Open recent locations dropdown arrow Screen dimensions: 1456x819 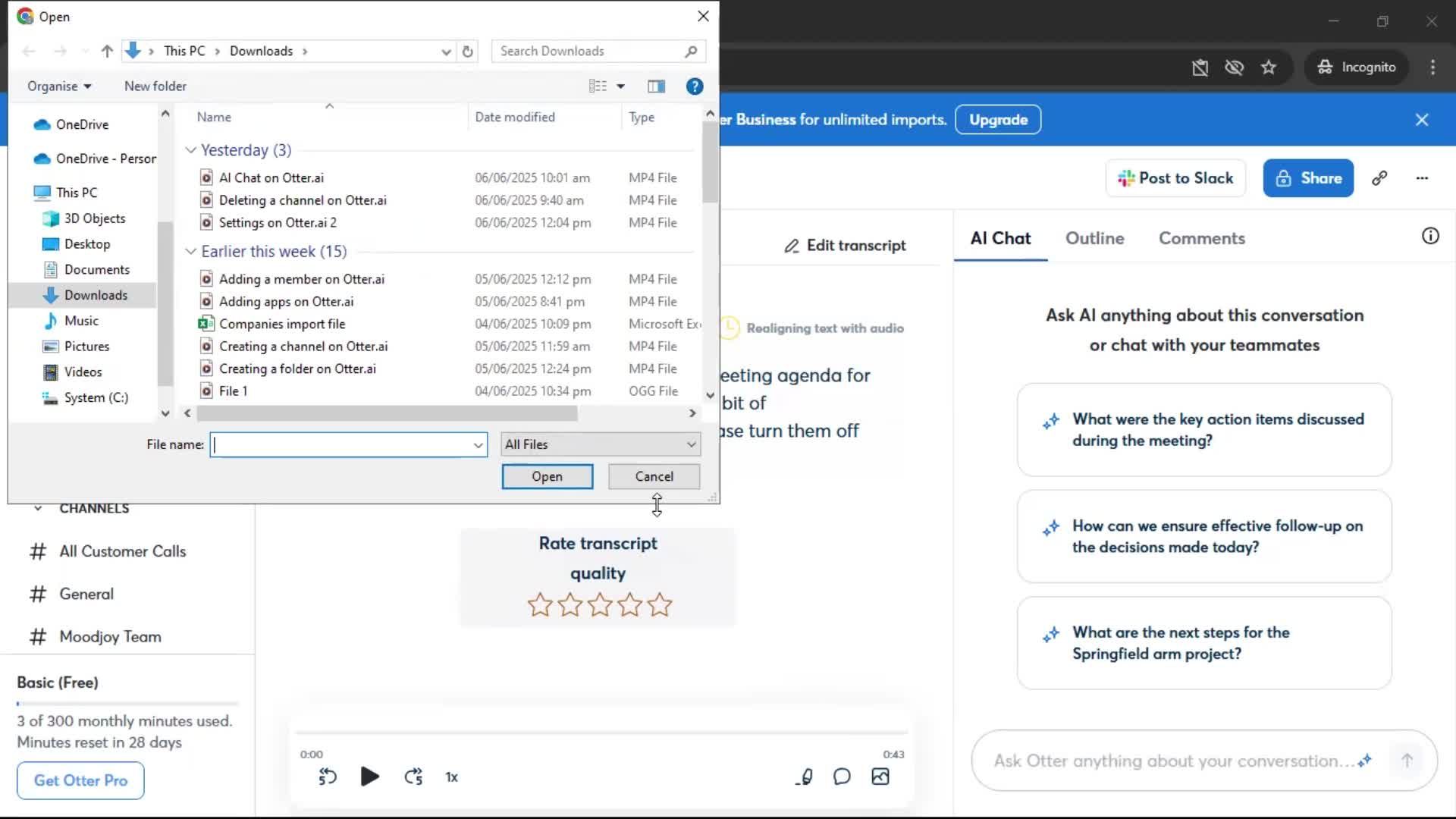[x=84, y=52]
